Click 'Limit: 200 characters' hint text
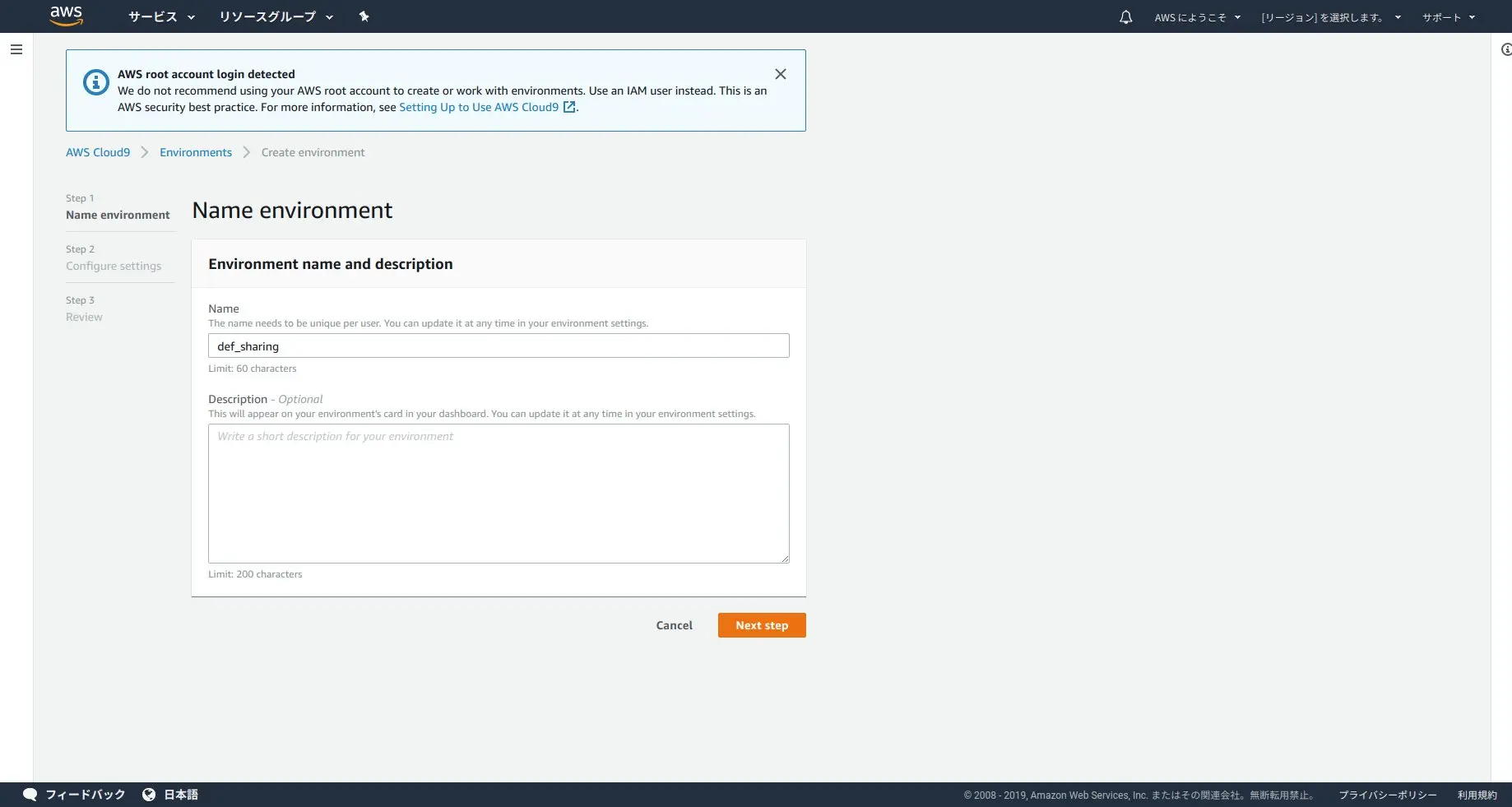 coord(255,574)
